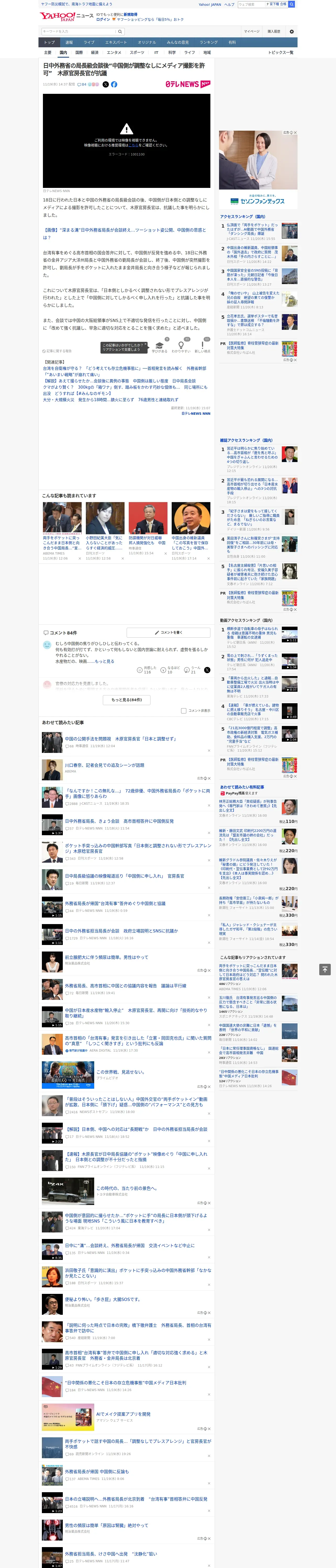The image size is (336, 1568).
Task: Close the reaction tooltip popup
Action: pyautogui.click(x=145, y=344)
